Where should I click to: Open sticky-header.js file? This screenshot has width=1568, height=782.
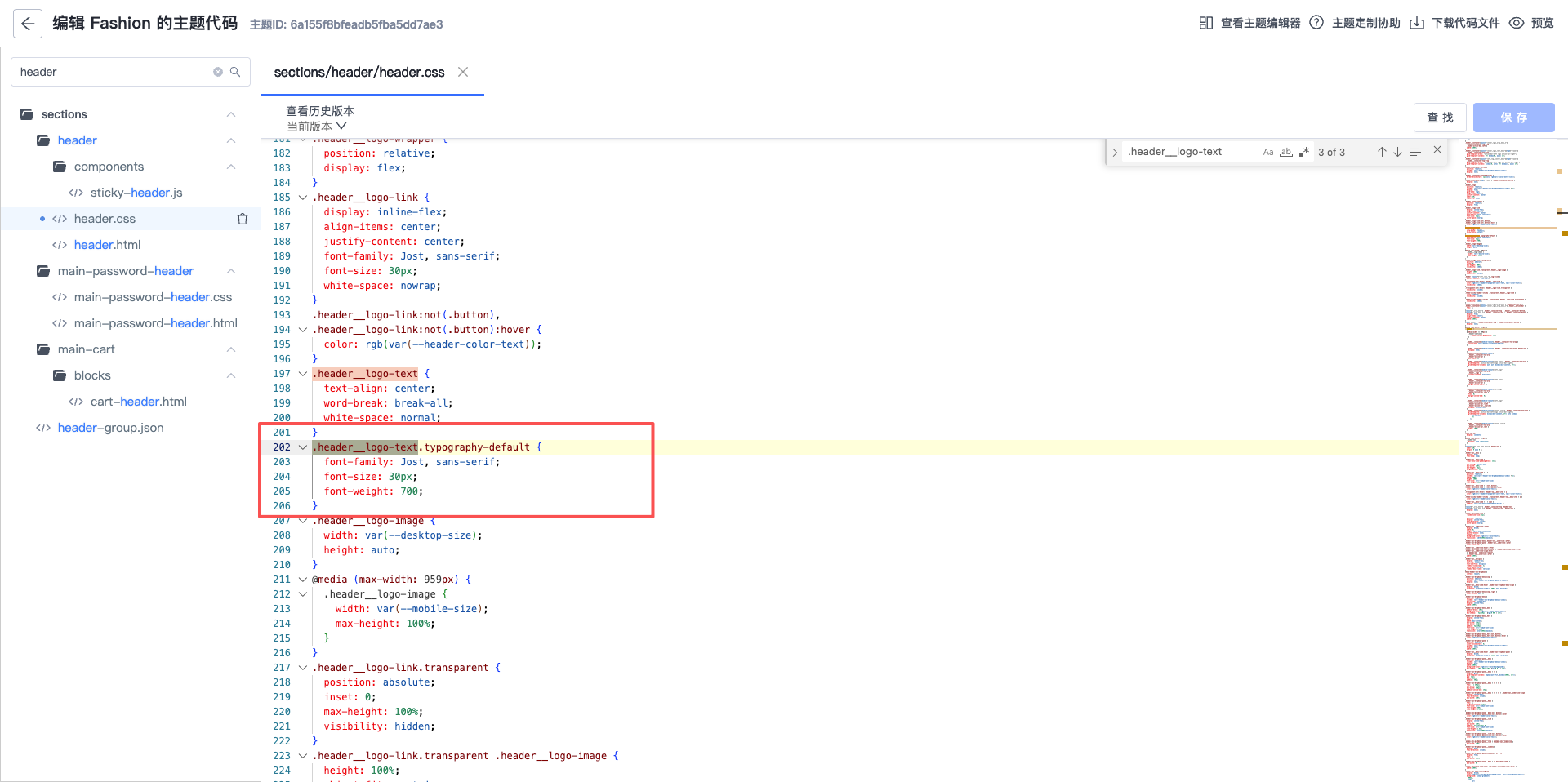[x=136, y=193]
